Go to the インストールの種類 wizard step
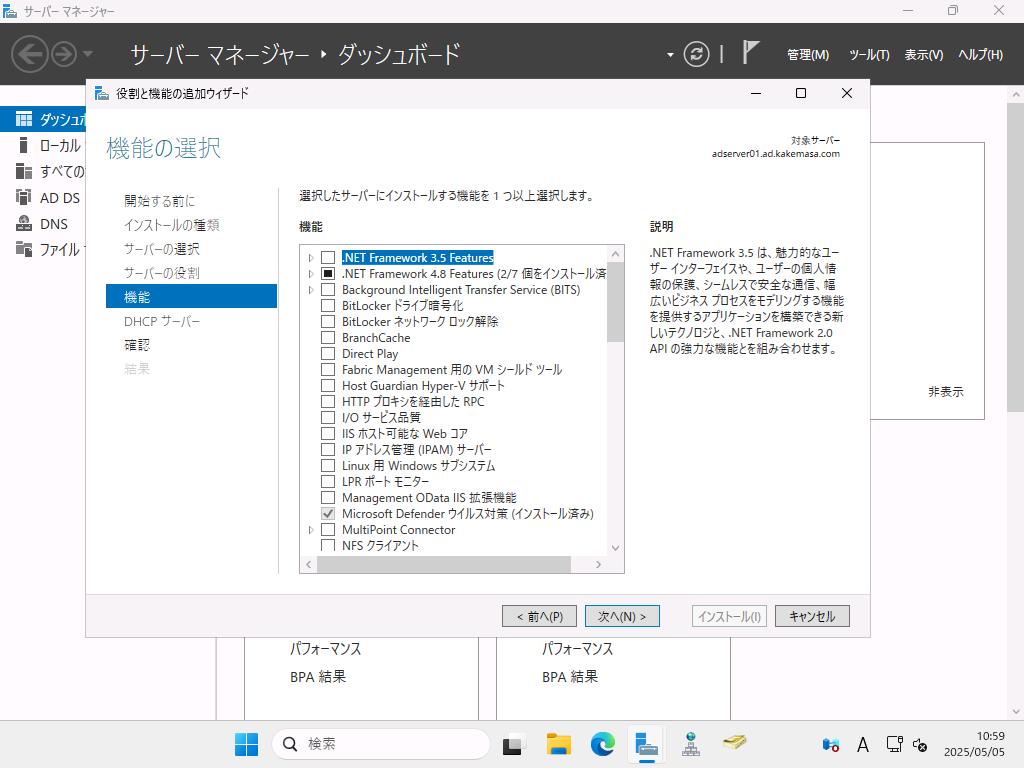 tap(172, 225)
